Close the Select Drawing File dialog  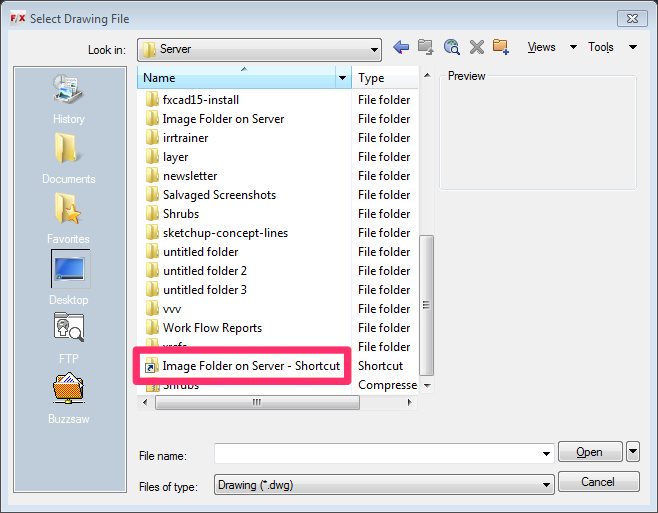click(x=632, y=18)
